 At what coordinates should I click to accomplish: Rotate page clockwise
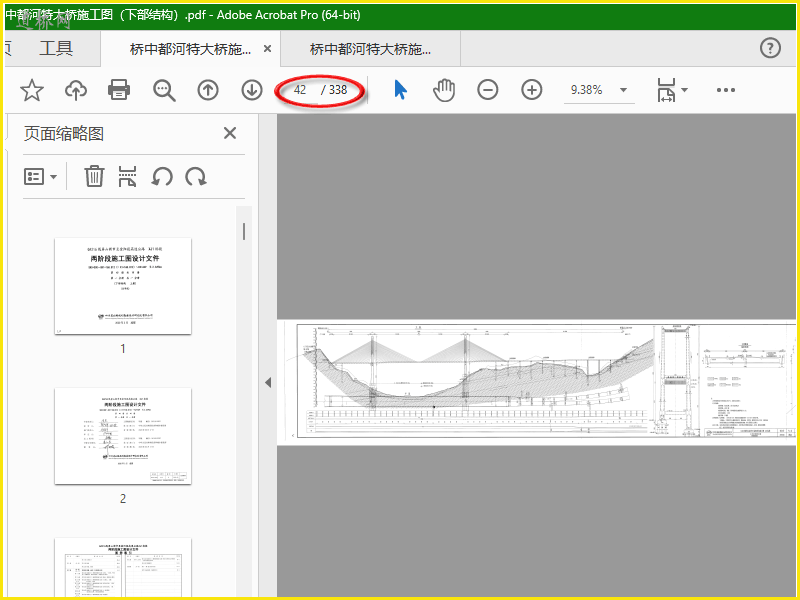[x=196, y=177]
